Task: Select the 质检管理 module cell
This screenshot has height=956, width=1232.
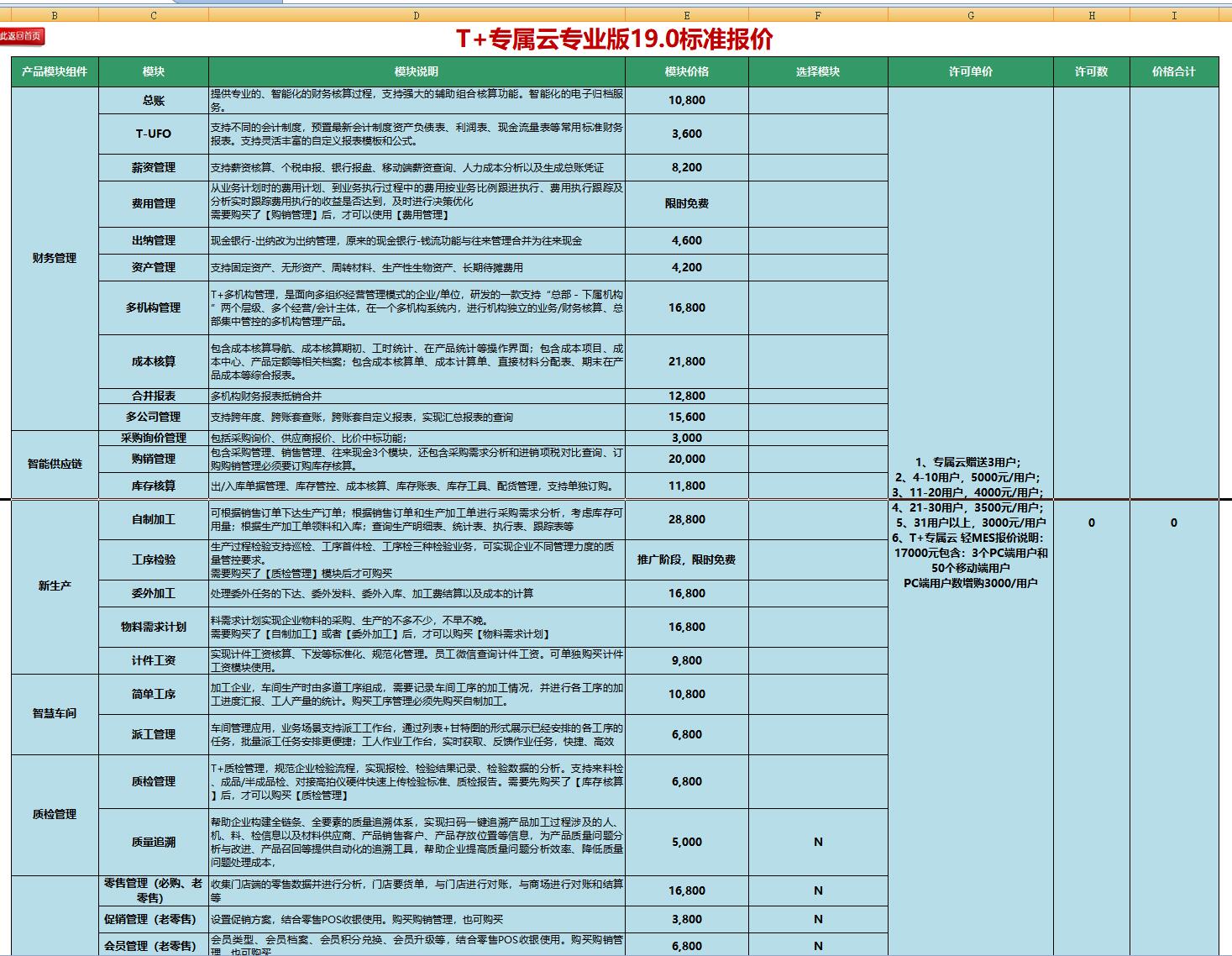Action: 153,781
